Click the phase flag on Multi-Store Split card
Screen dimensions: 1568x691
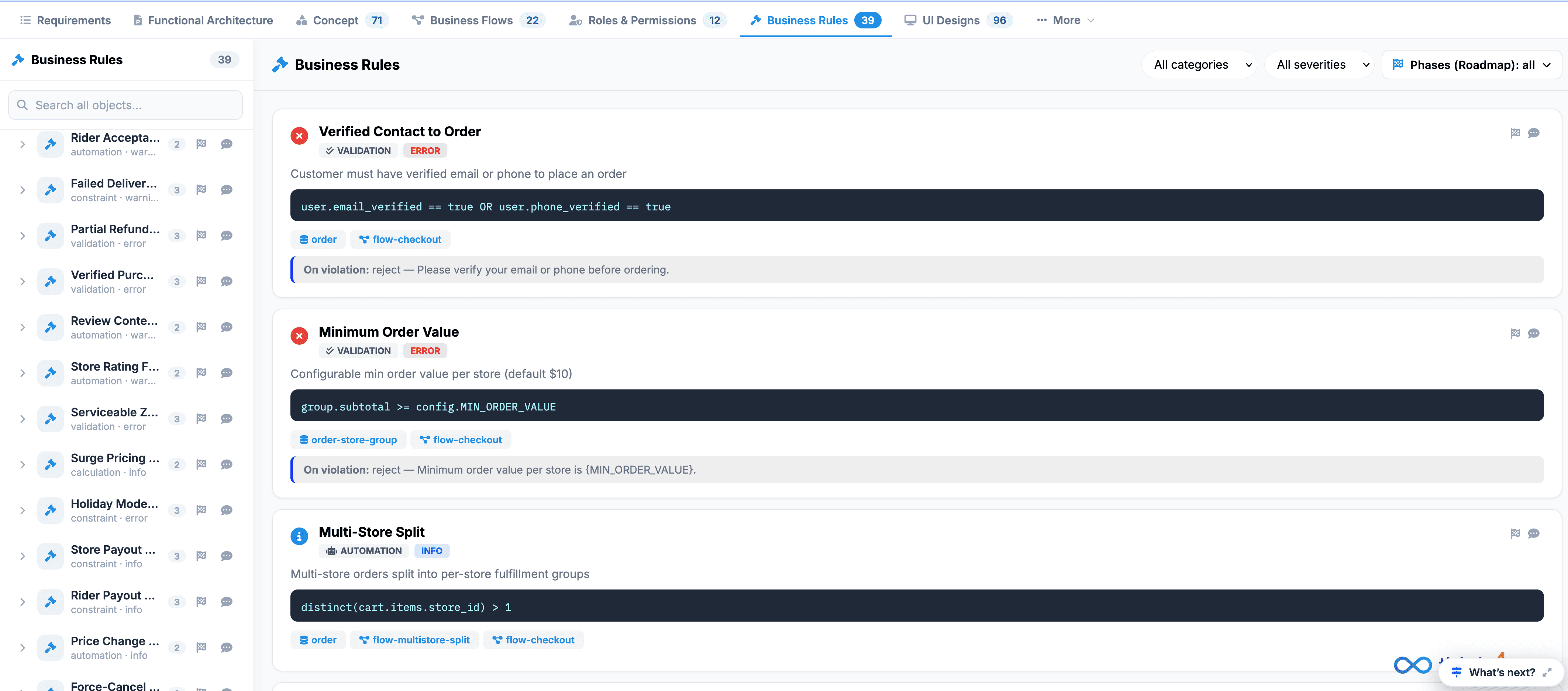1515,533
